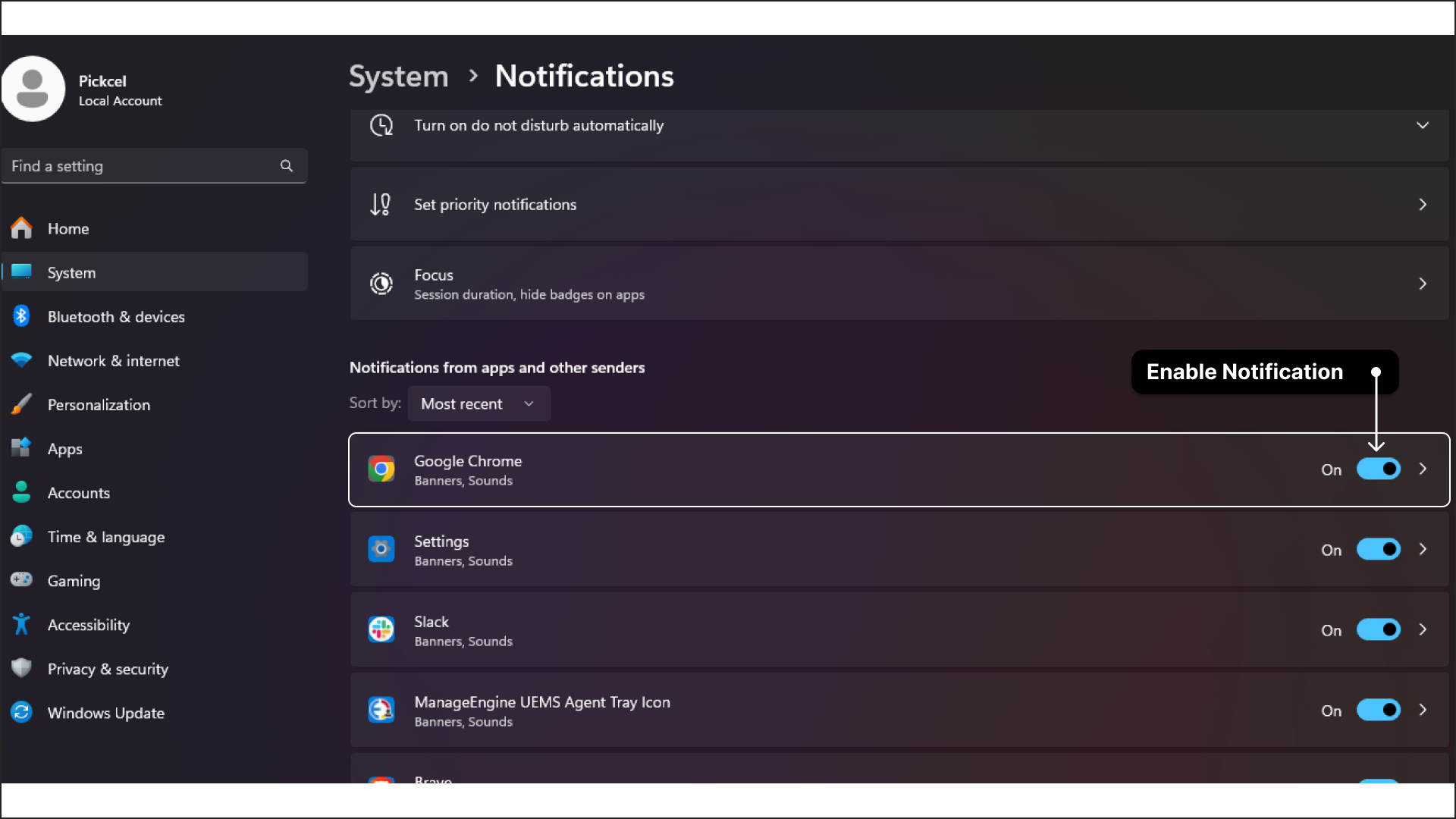Expand Turn on do not disturb automatically
The width and height of the screenshot is (1456, 819).
pyautogui.click(x=1422, y=125)
